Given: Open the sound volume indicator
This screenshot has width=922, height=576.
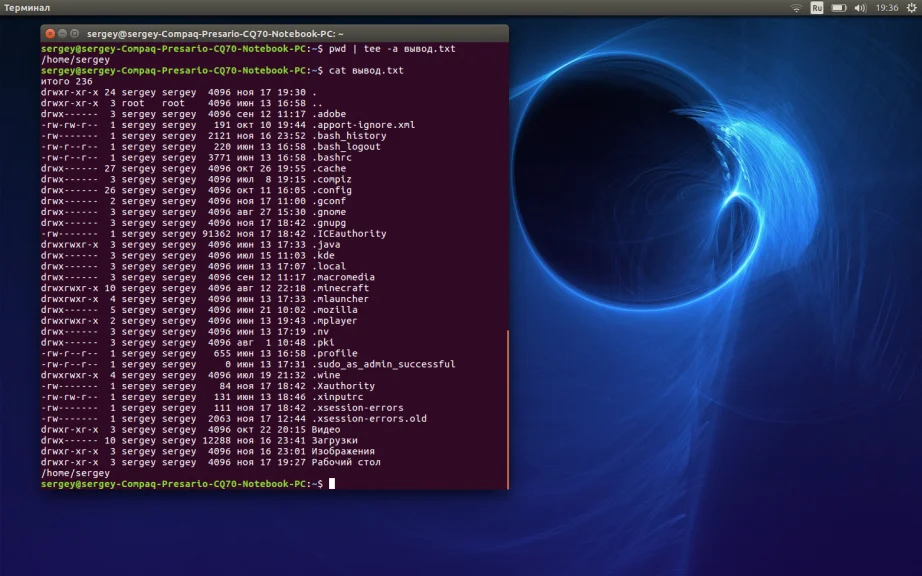Looking at the screenshot, I should (x=862, y=7).
